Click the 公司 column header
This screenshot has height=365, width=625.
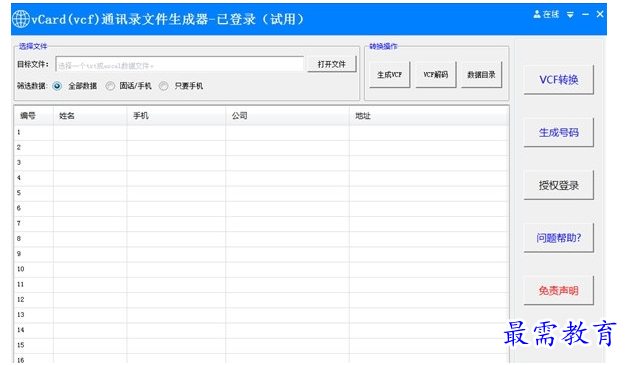(x=287, y=116)
